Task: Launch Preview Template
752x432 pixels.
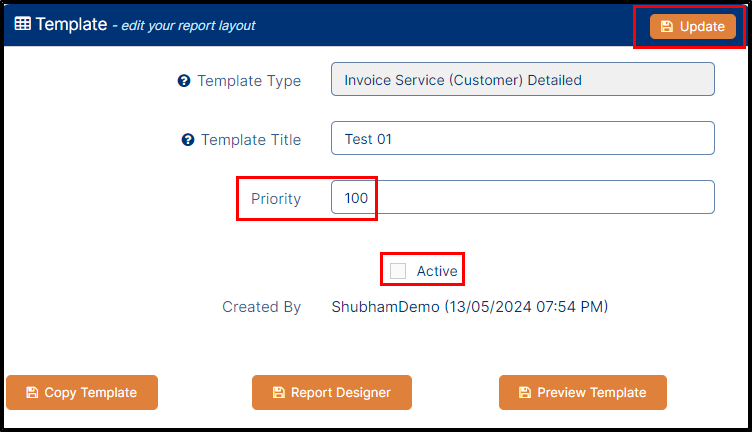Action: point(583,392)
